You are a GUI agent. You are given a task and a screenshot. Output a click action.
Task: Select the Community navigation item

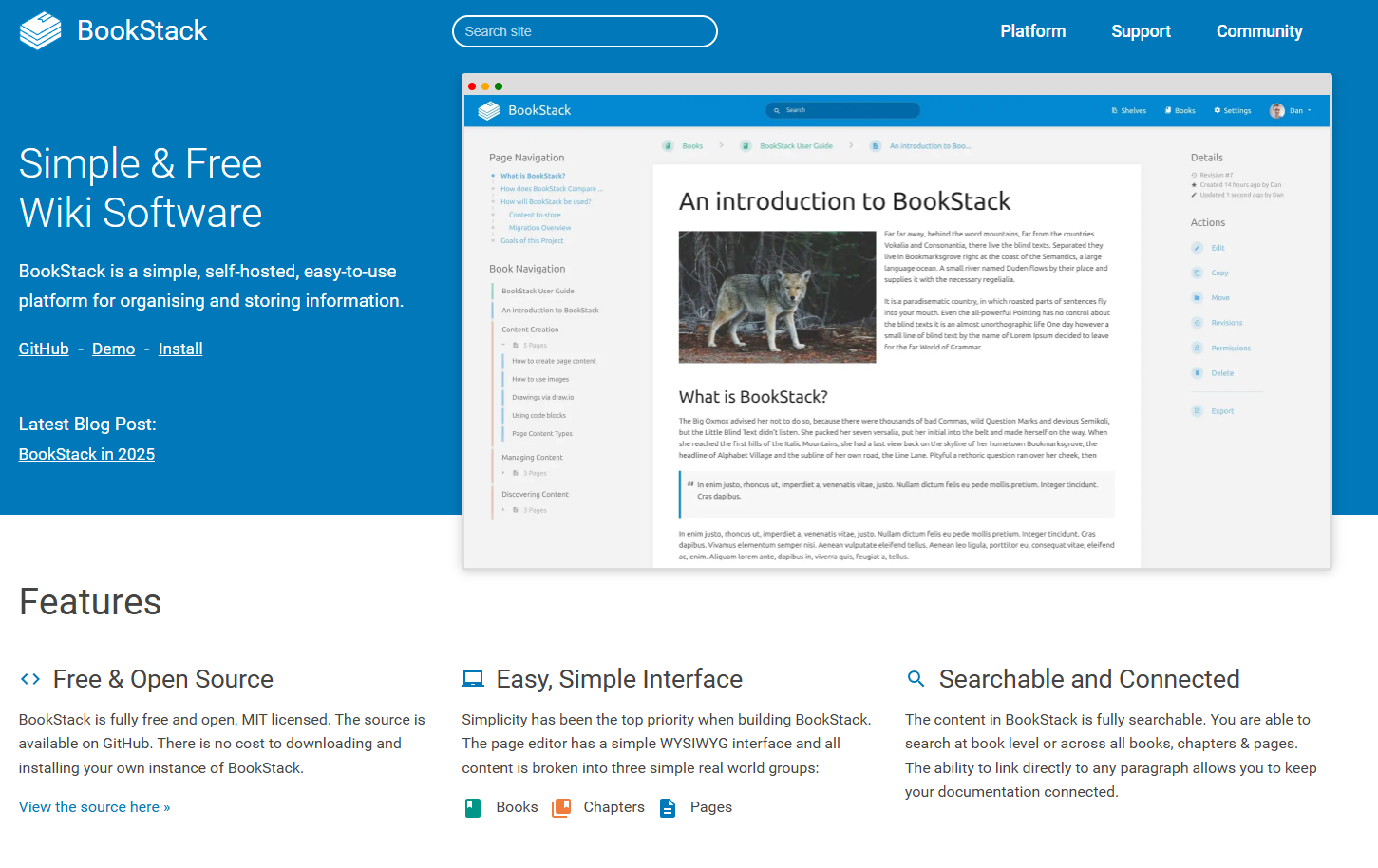click(x=1258, y=30)
